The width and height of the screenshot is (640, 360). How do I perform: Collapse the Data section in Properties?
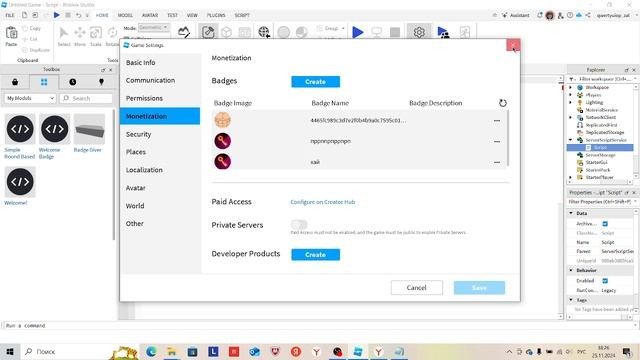click(x=571, y=213)
